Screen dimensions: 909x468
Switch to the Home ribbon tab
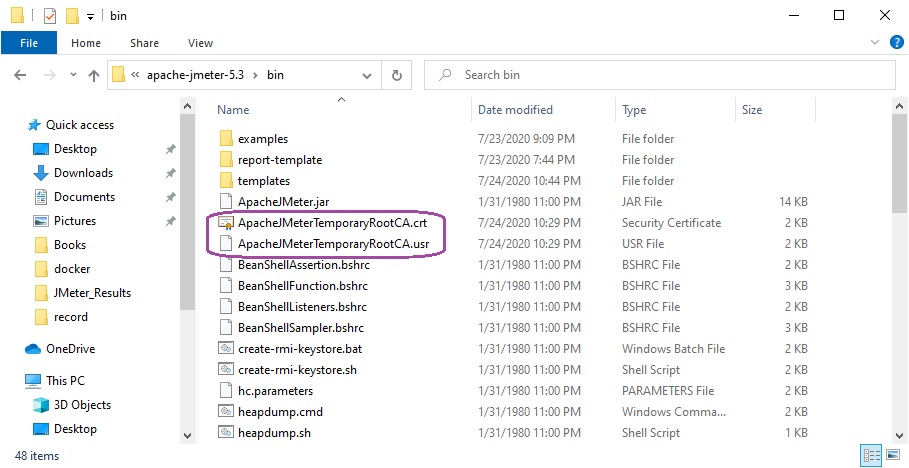pos(86,43)
